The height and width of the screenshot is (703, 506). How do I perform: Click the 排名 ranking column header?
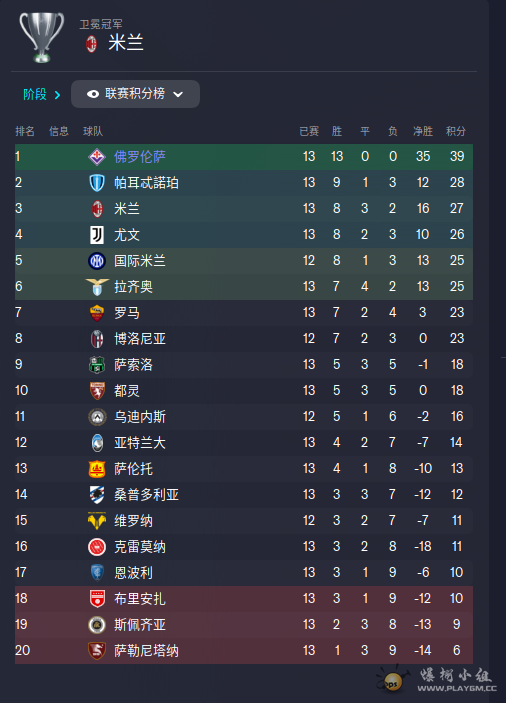[25, 131]
